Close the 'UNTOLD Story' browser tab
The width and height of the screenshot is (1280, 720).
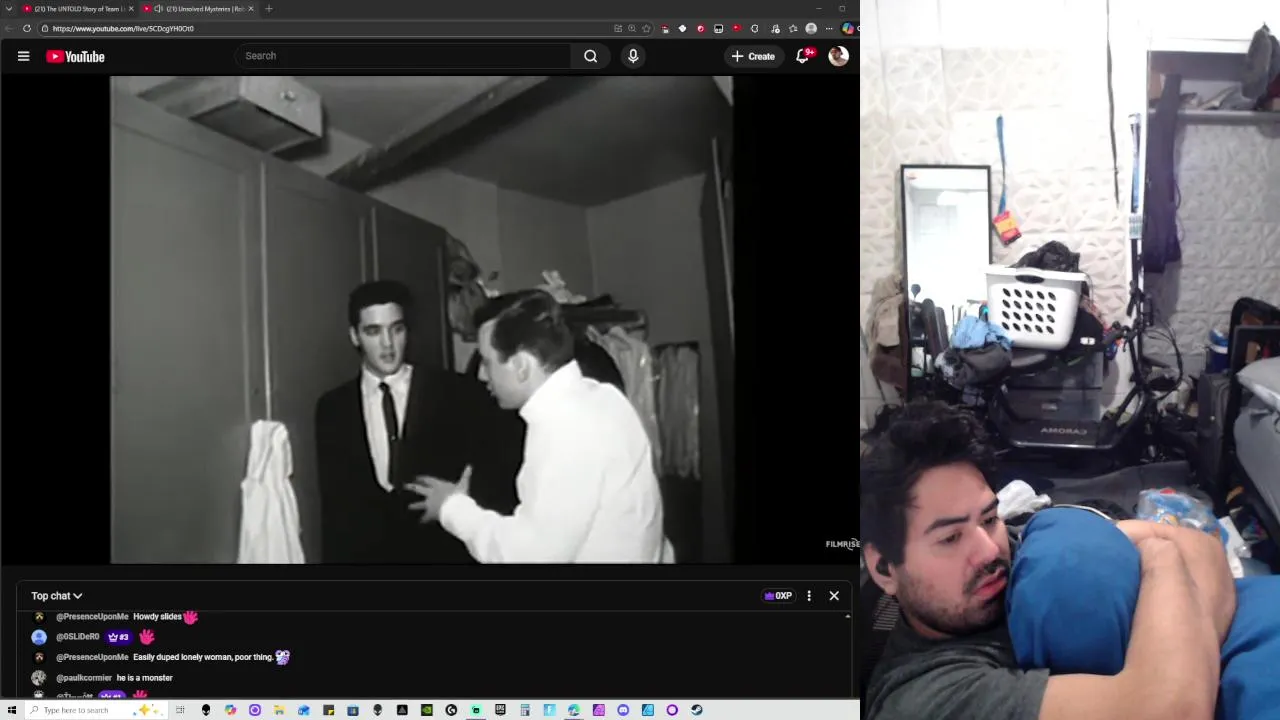130,9
